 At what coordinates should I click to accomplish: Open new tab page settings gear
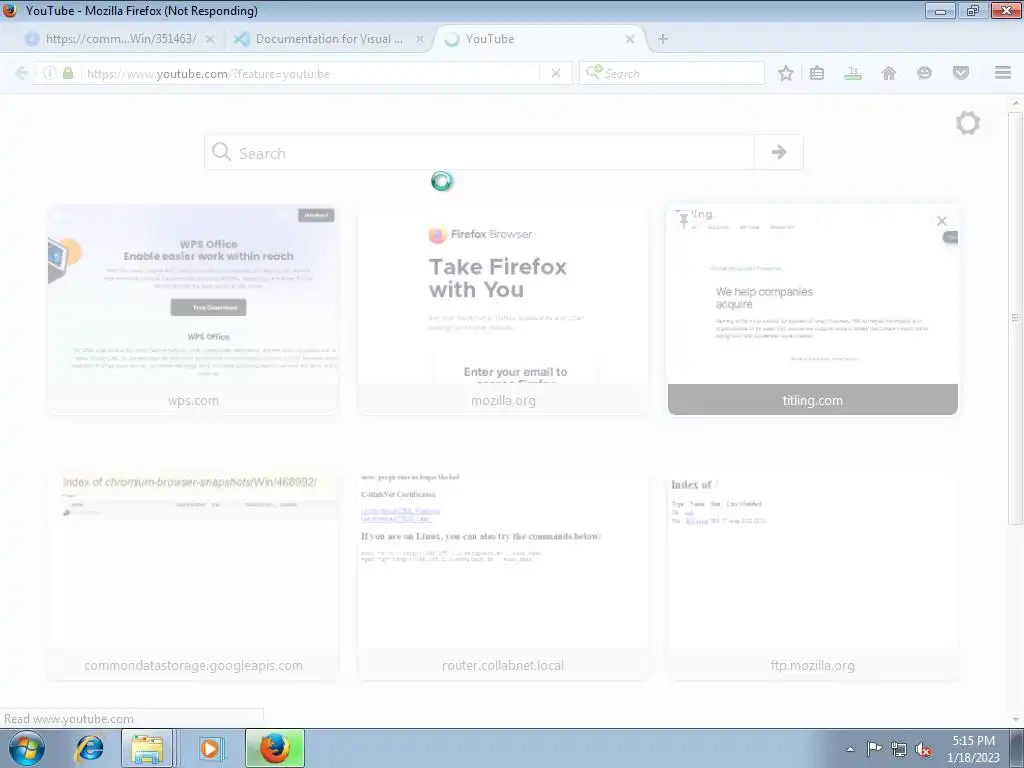(x=968, y=123)
